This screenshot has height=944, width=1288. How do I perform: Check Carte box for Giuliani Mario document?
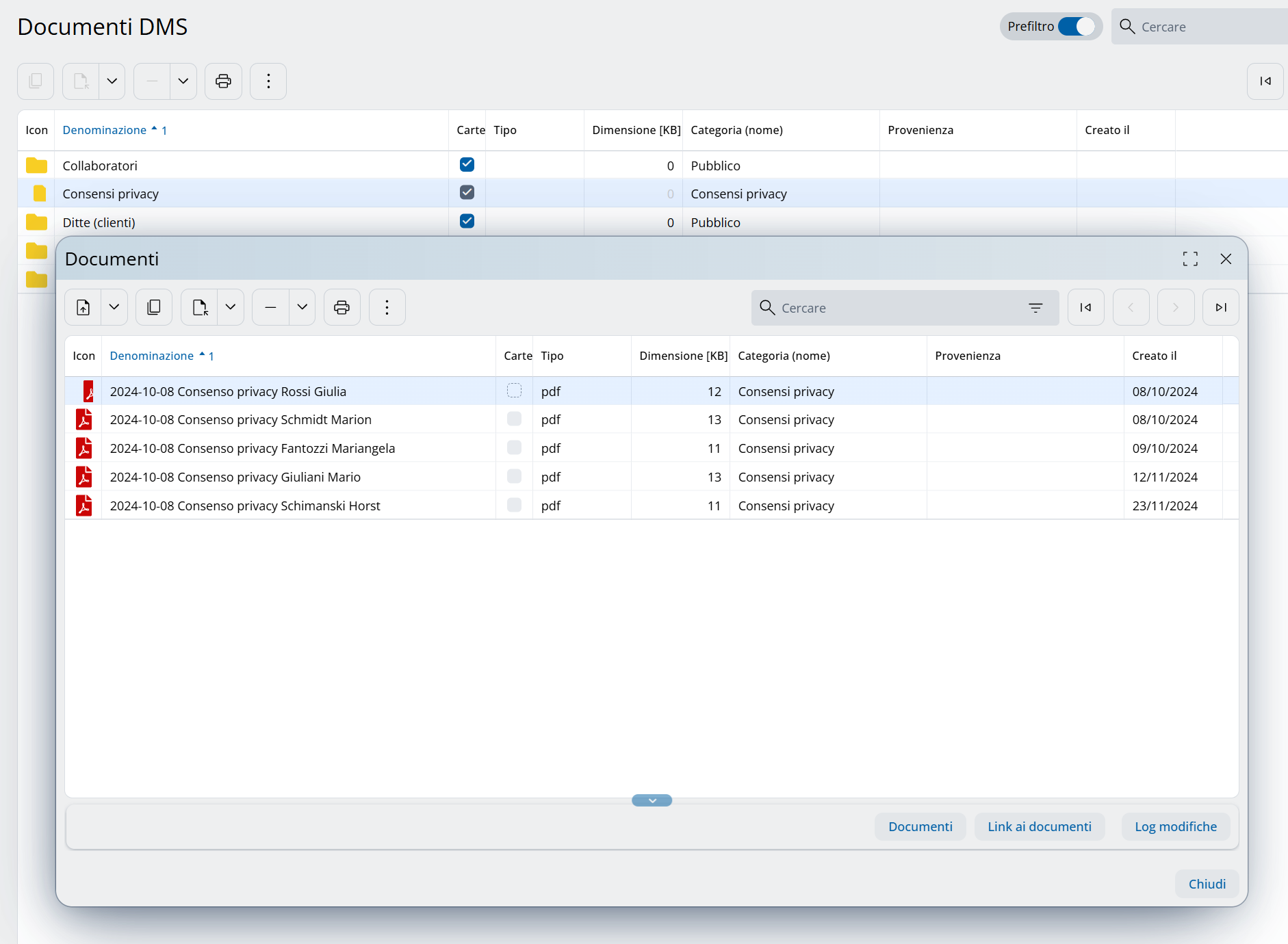514,476
